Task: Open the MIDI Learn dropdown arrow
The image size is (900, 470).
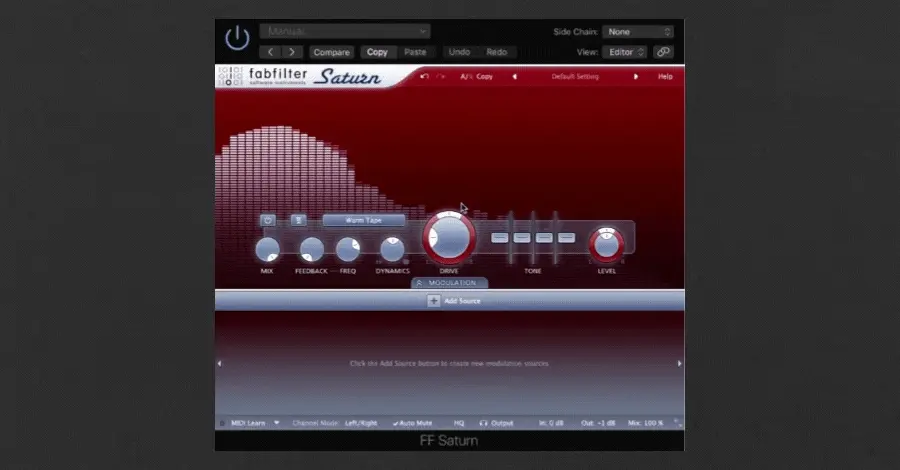Action: pyautogui.click(x=277, y=423)
